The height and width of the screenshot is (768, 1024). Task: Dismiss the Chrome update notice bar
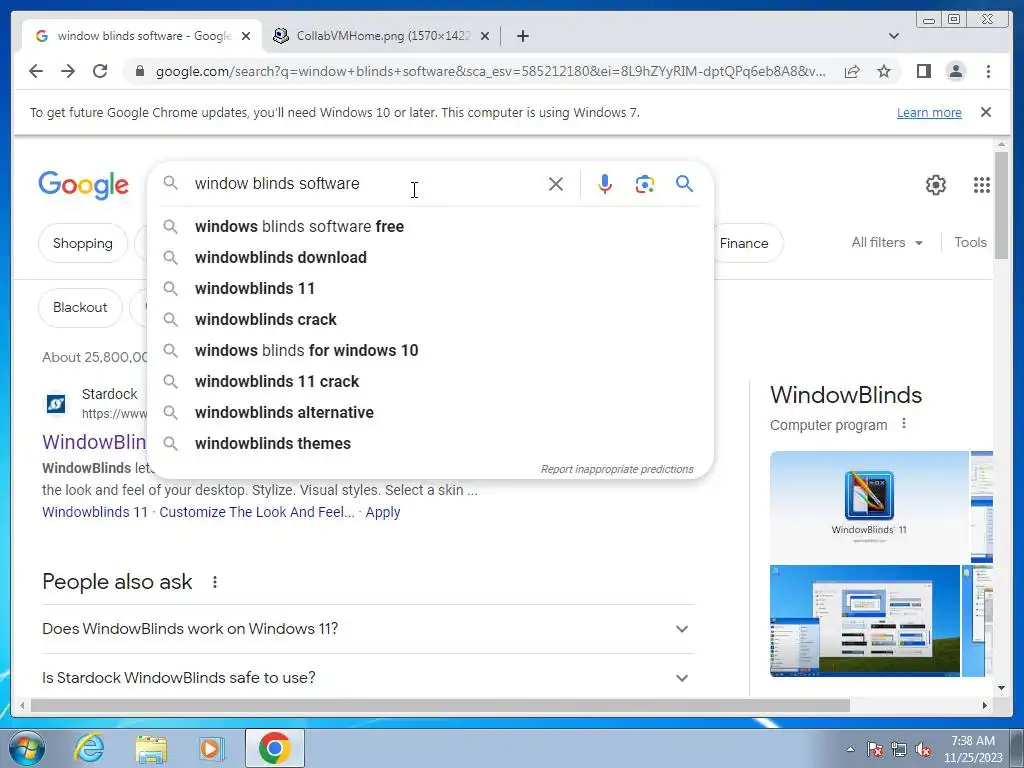click(x=986, y=112)
